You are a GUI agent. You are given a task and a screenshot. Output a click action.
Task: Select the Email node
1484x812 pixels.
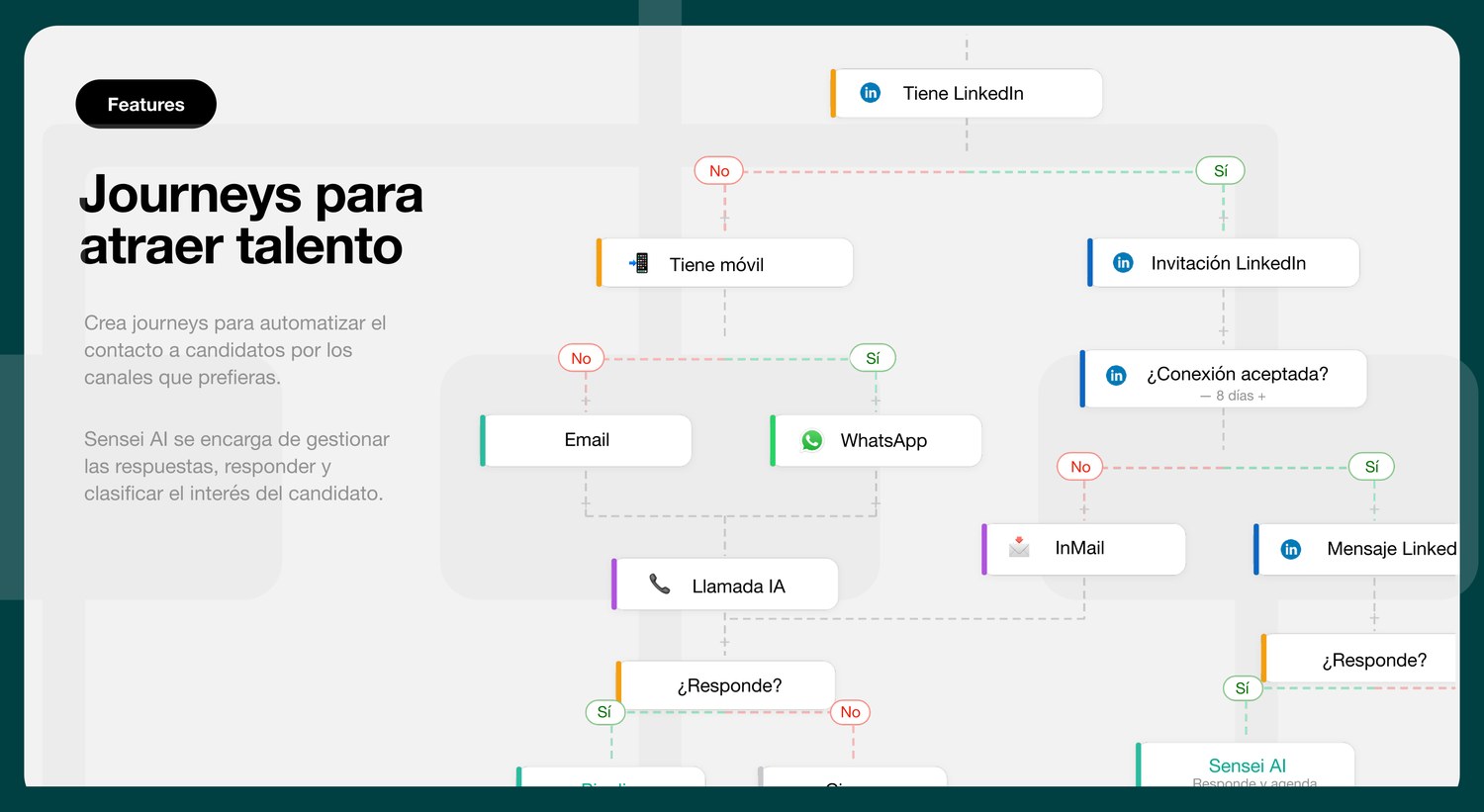(x=586, y=440)
